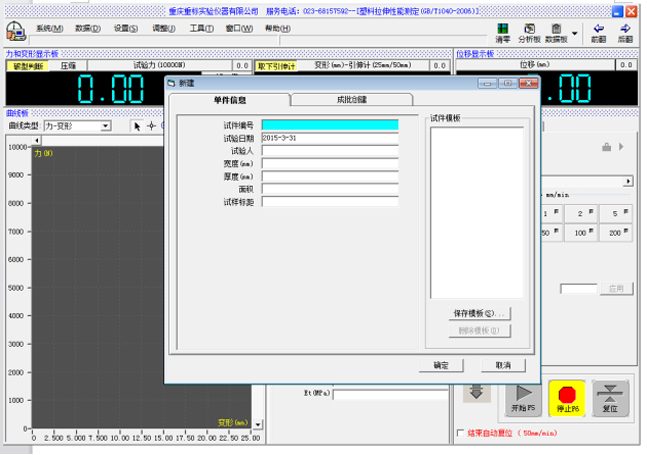Click the speed scrollbar right arrow
This screenshot has height=455, width=647.
pyautogui.click(x=629, y=181)
